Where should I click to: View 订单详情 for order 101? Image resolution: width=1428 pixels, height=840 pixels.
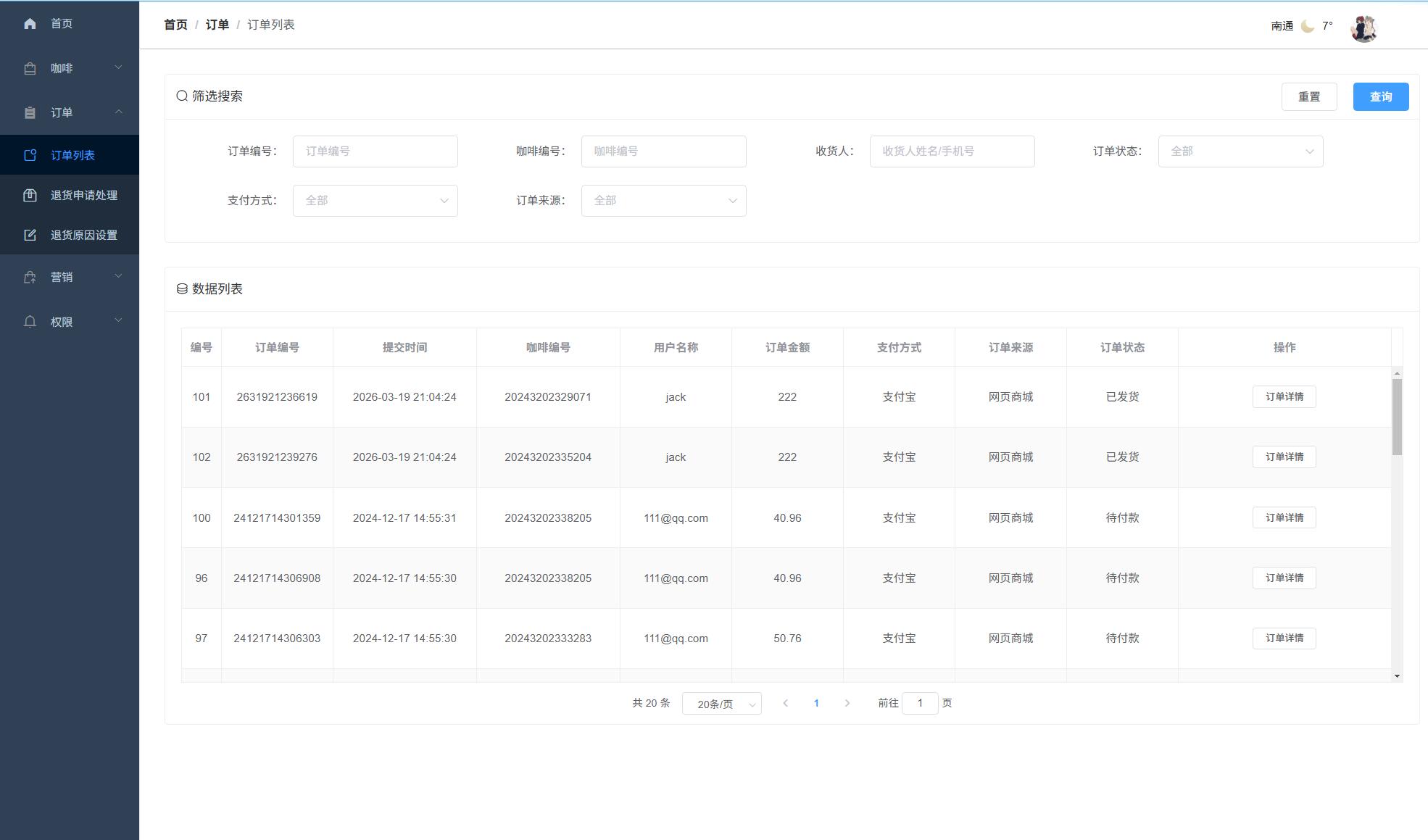[x=1284, y=396]
